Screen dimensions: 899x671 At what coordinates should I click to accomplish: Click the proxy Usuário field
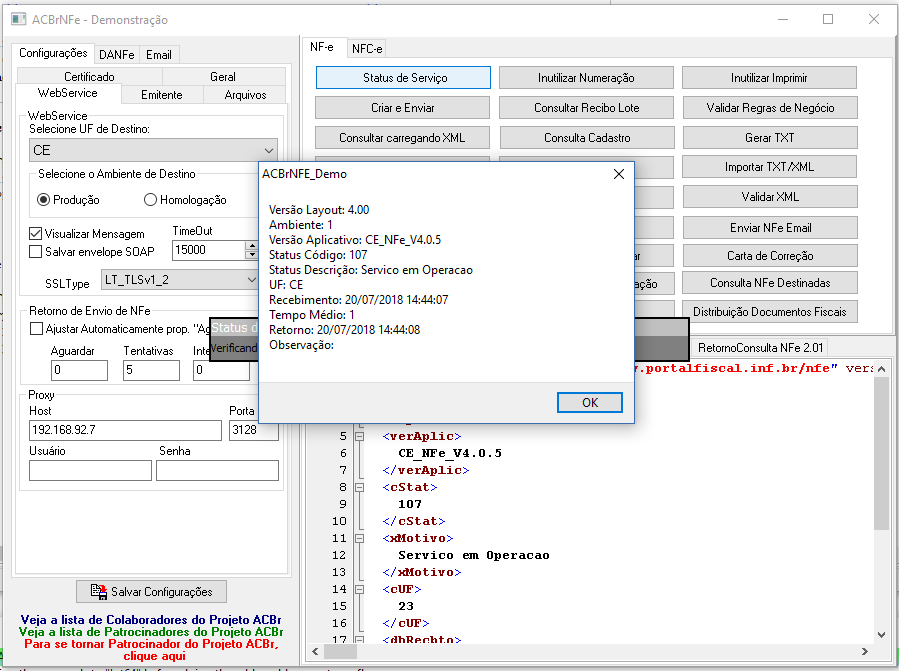(x=91, y=470)
